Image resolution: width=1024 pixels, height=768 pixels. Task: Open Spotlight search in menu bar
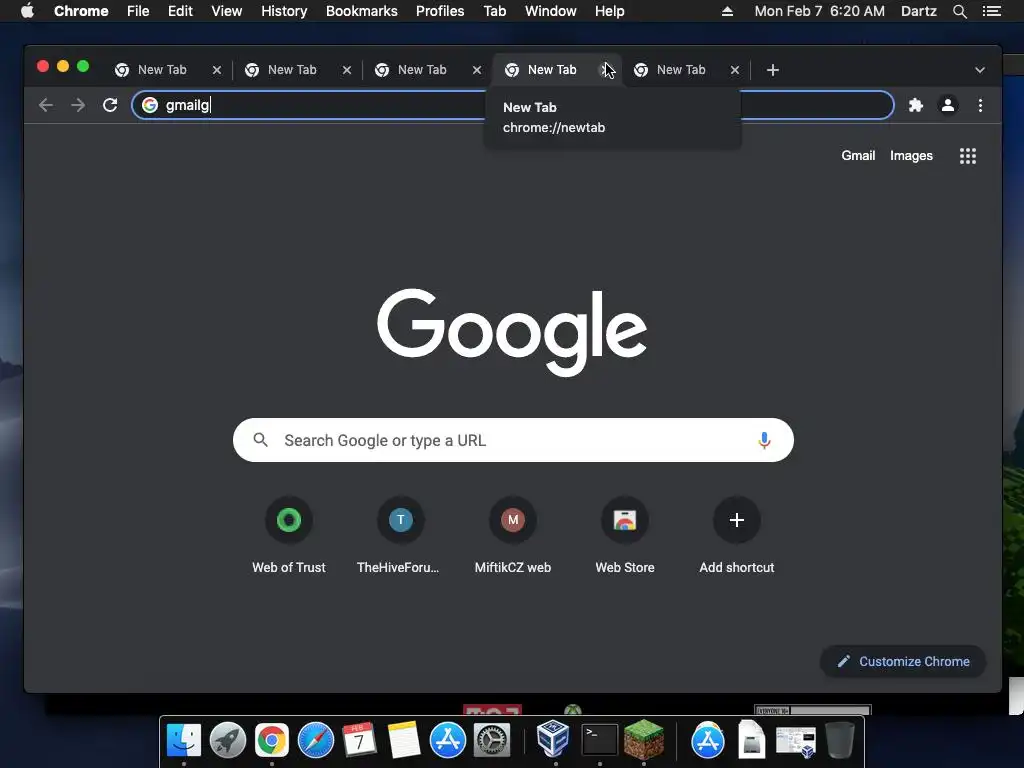pyautogui.click(x=959, y=11)
